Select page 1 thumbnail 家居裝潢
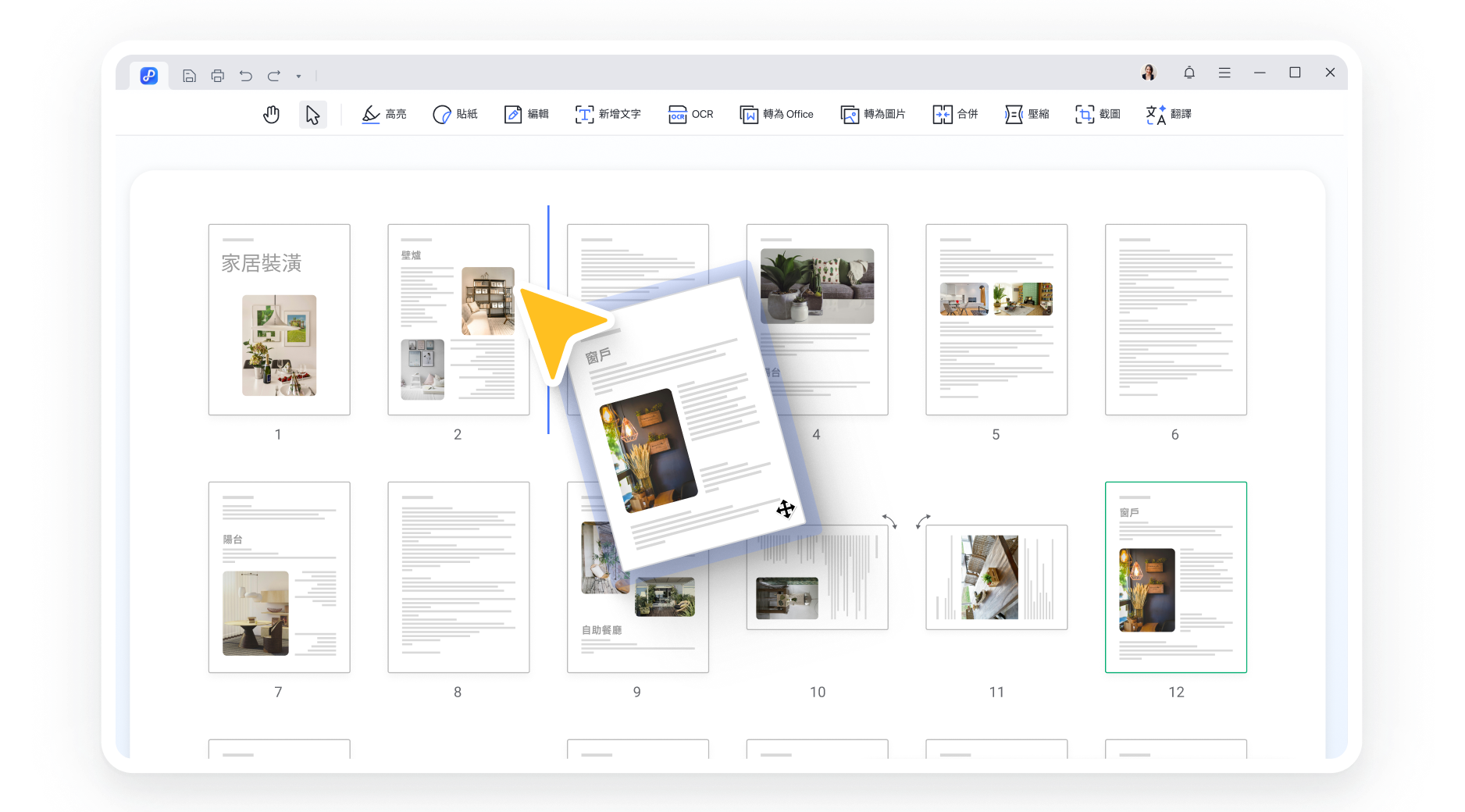 coord(280,319)
